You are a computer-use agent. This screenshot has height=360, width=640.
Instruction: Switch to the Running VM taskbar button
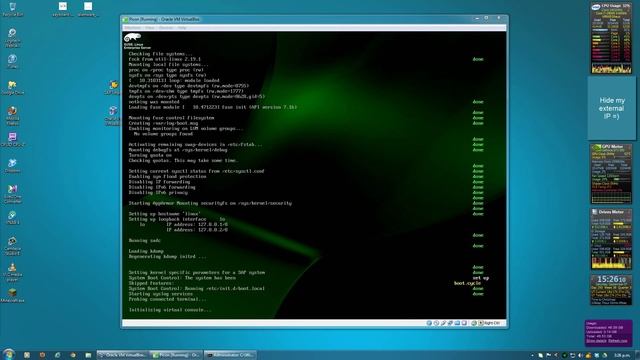tap(176, 355)
